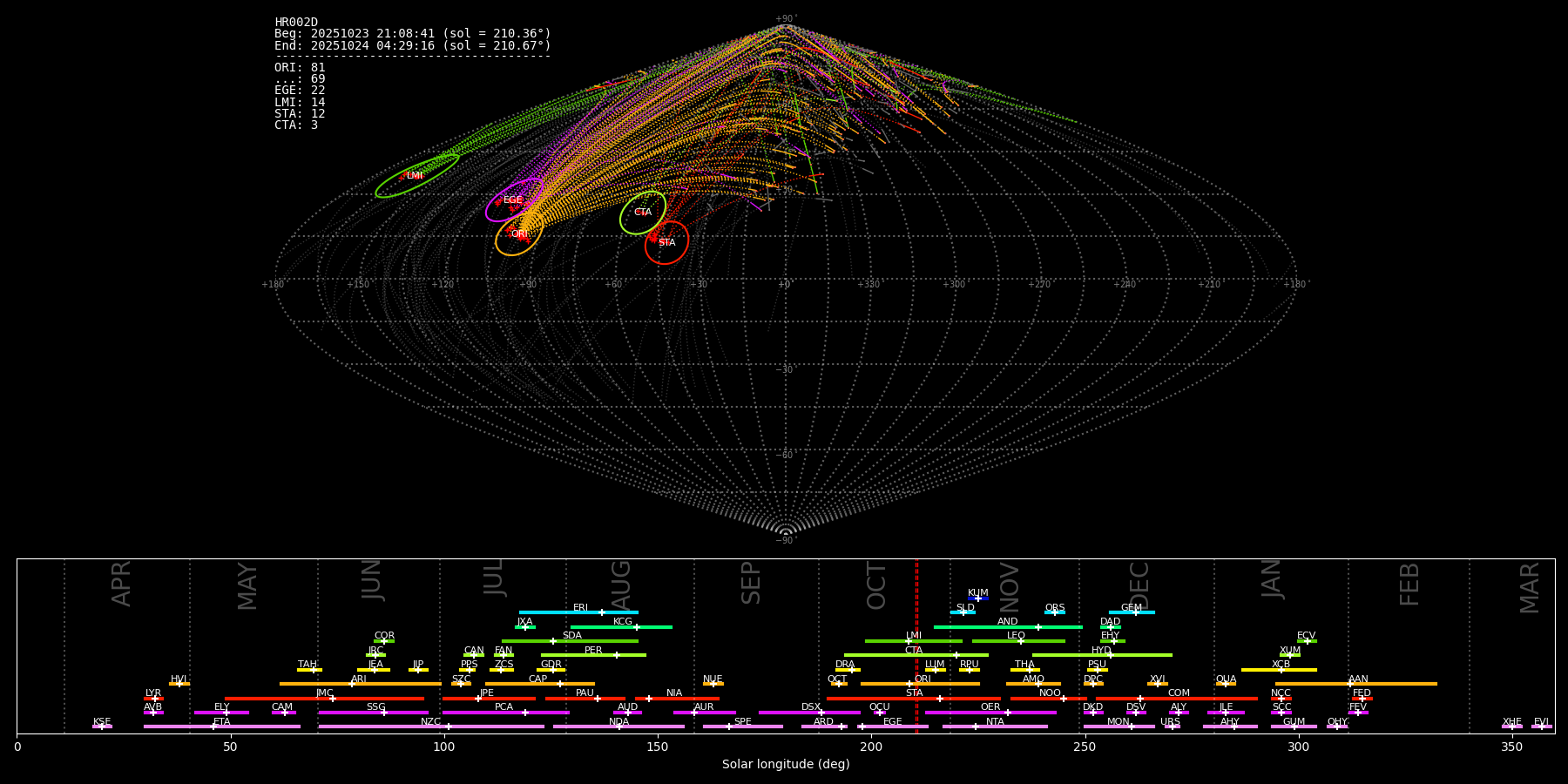This screenshot has width=1568, height=784.
Task: Select the EGE radiant label in the magenta ellipse
Action: (x=513, y=200)
